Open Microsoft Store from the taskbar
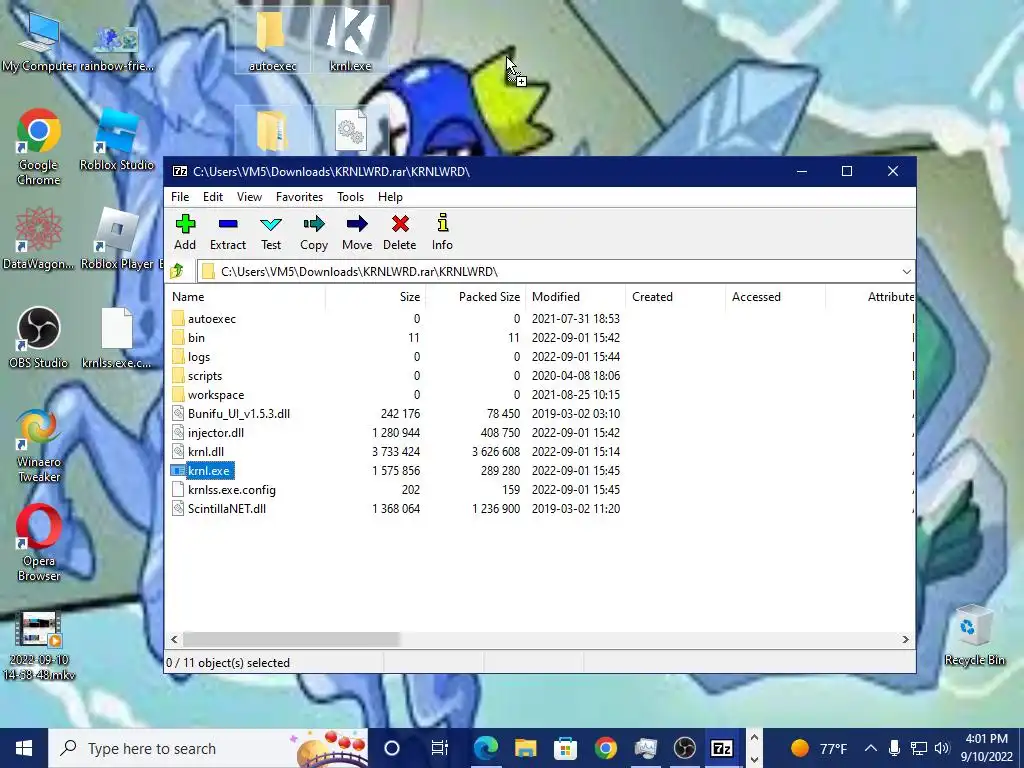 [x=566, y=748]
